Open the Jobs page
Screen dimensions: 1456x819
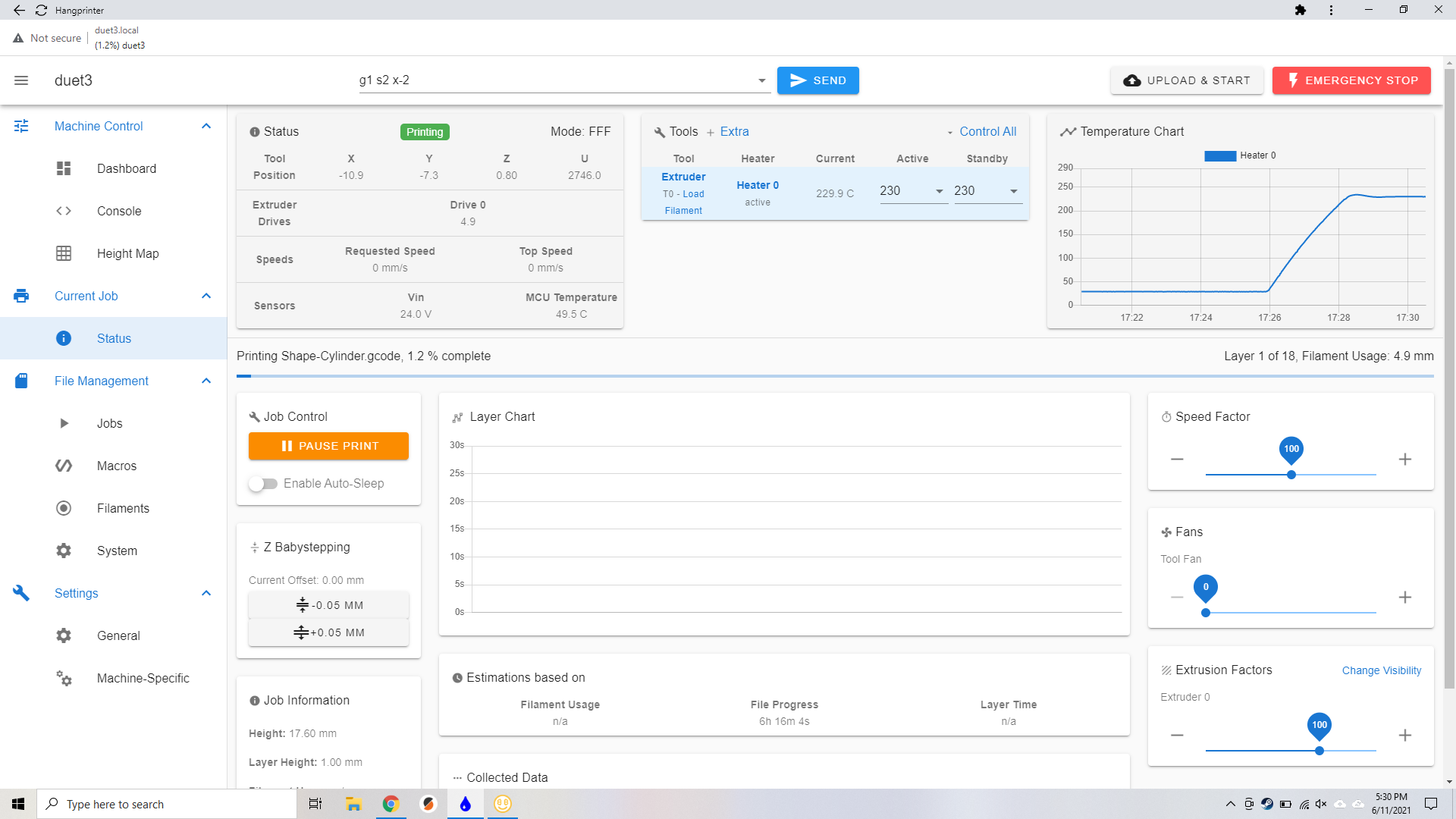[x=110, y=423]
